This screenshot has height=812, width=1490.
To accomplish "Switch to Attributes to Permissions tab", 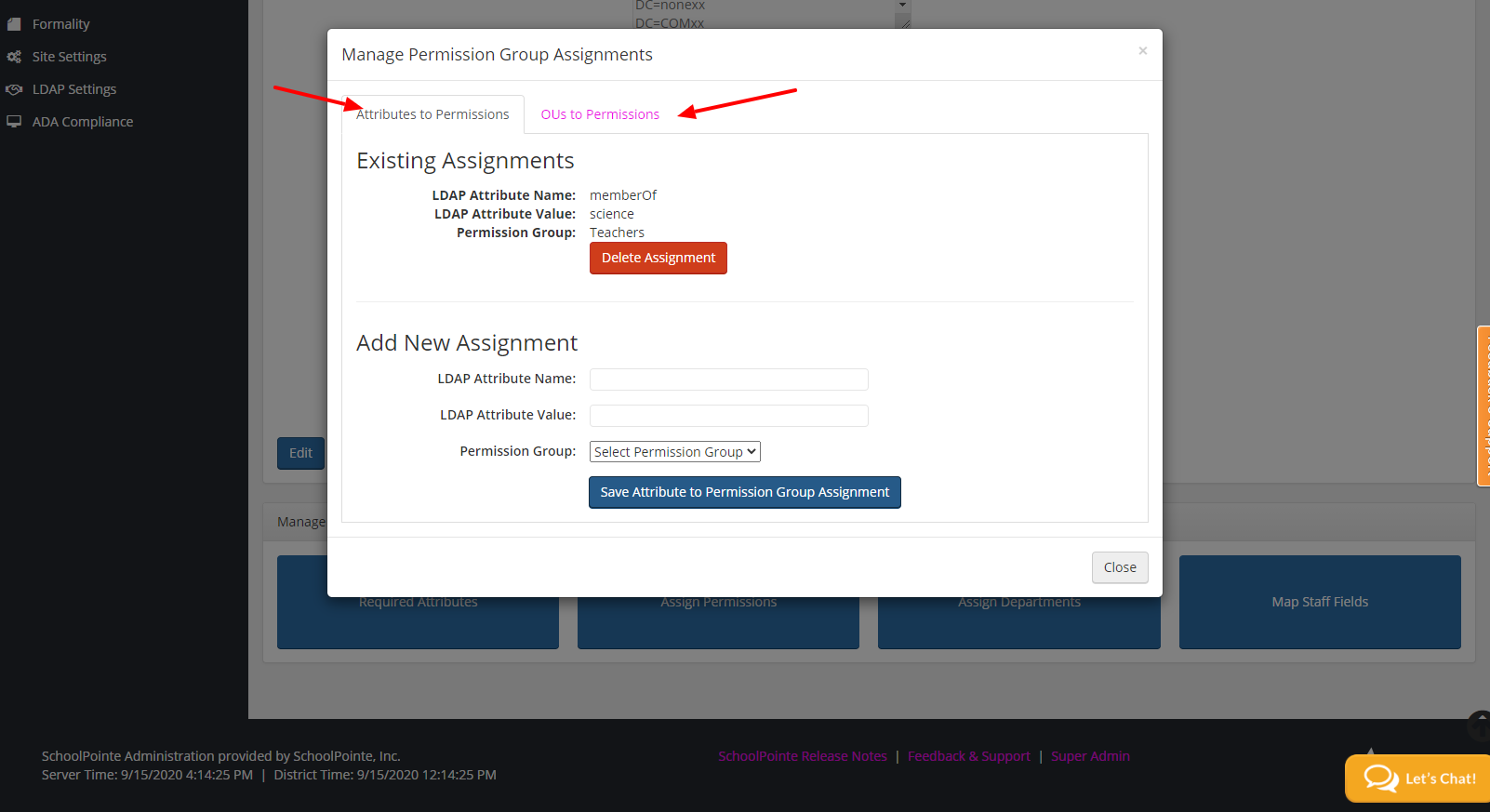I will (432, 114).
